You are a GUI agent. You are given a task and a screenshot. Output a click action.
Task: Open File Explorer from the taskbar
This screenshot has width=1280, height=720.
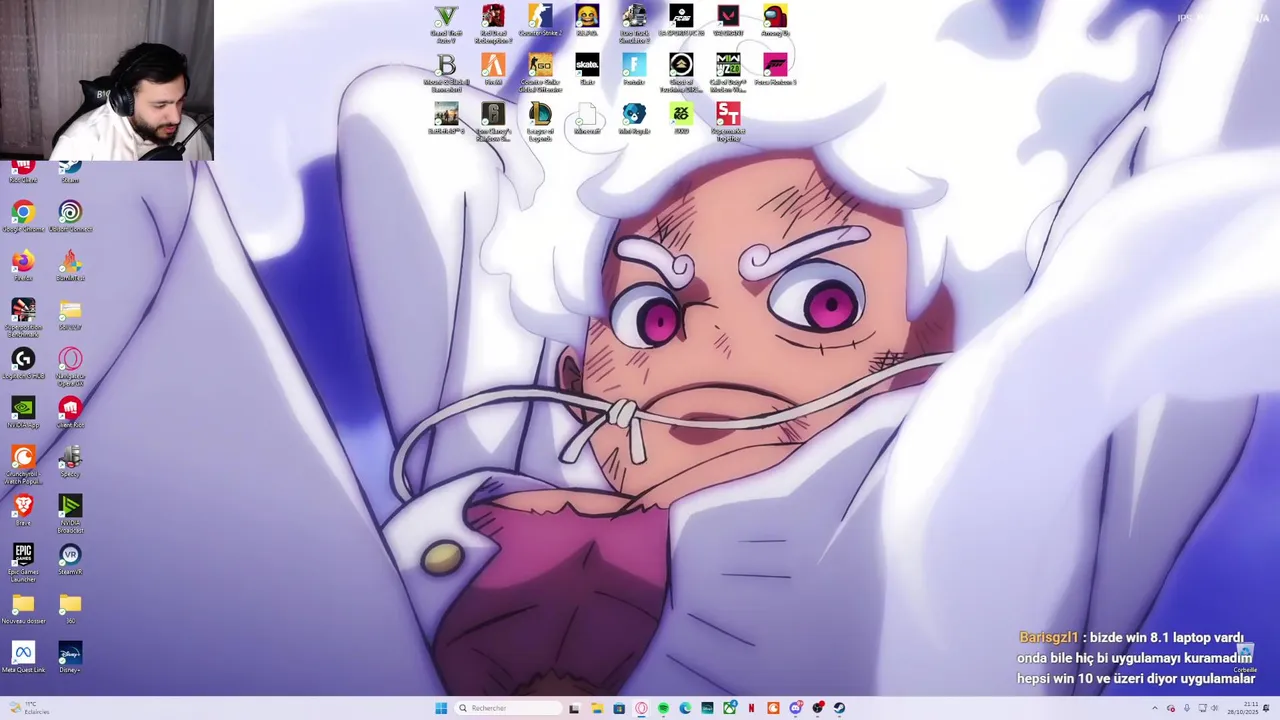click(597, 708)
